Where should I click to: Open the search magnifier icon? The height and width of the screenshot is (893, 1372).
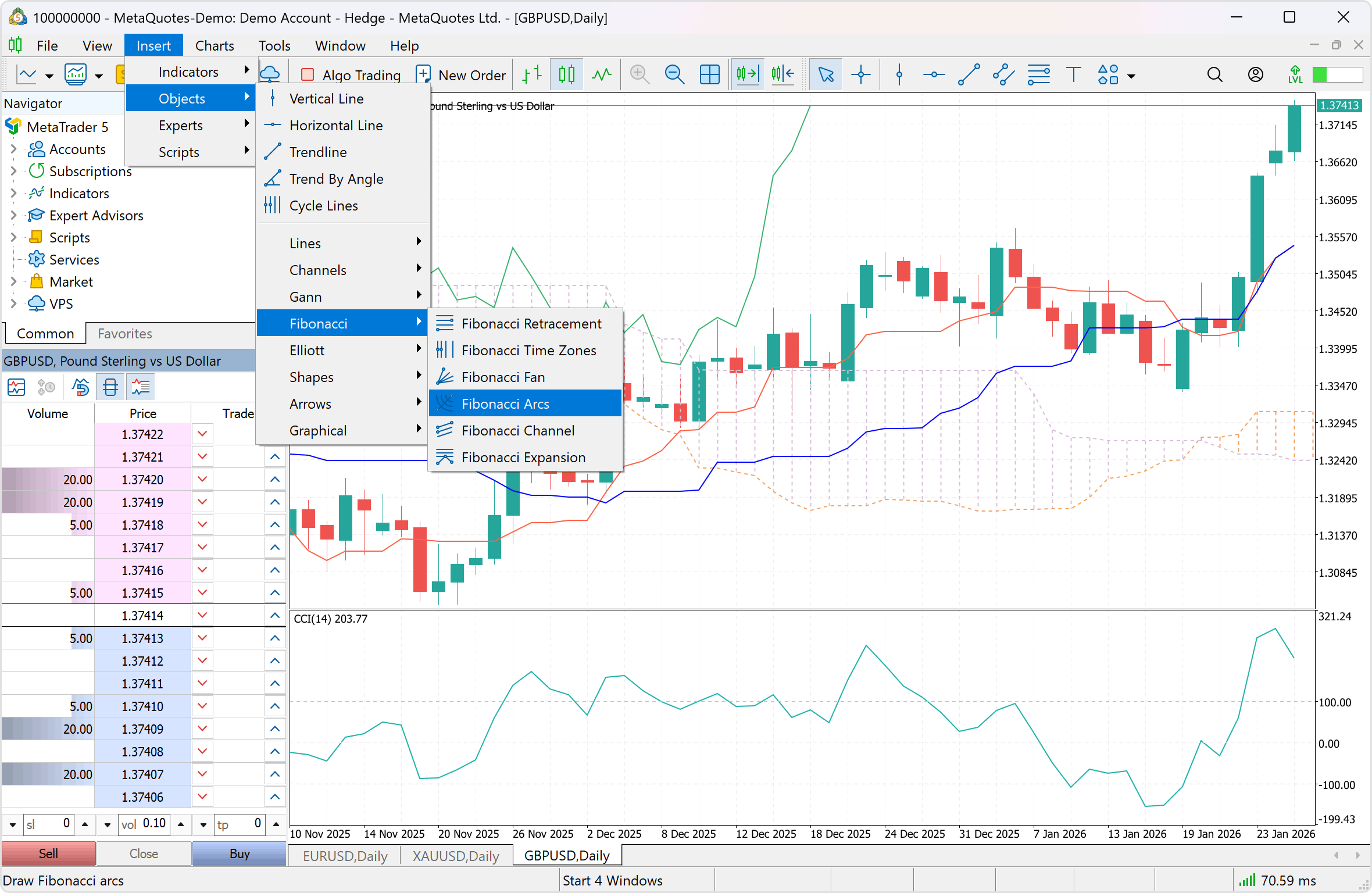1214,75
